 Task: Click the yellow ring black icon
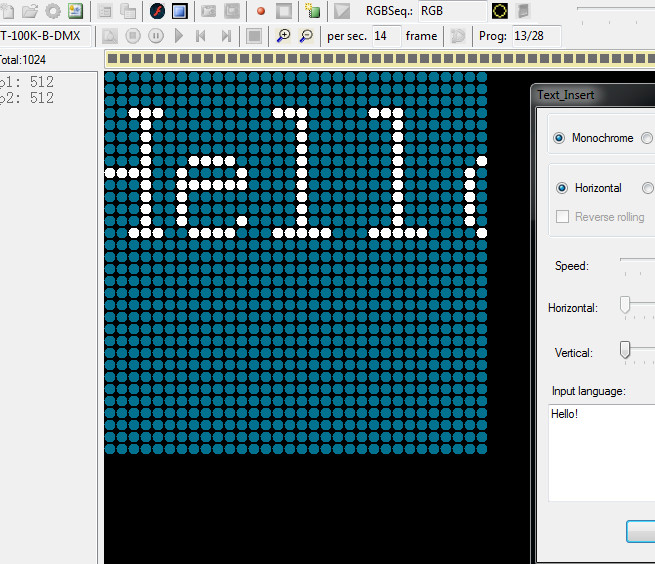(x=500, y=11)
